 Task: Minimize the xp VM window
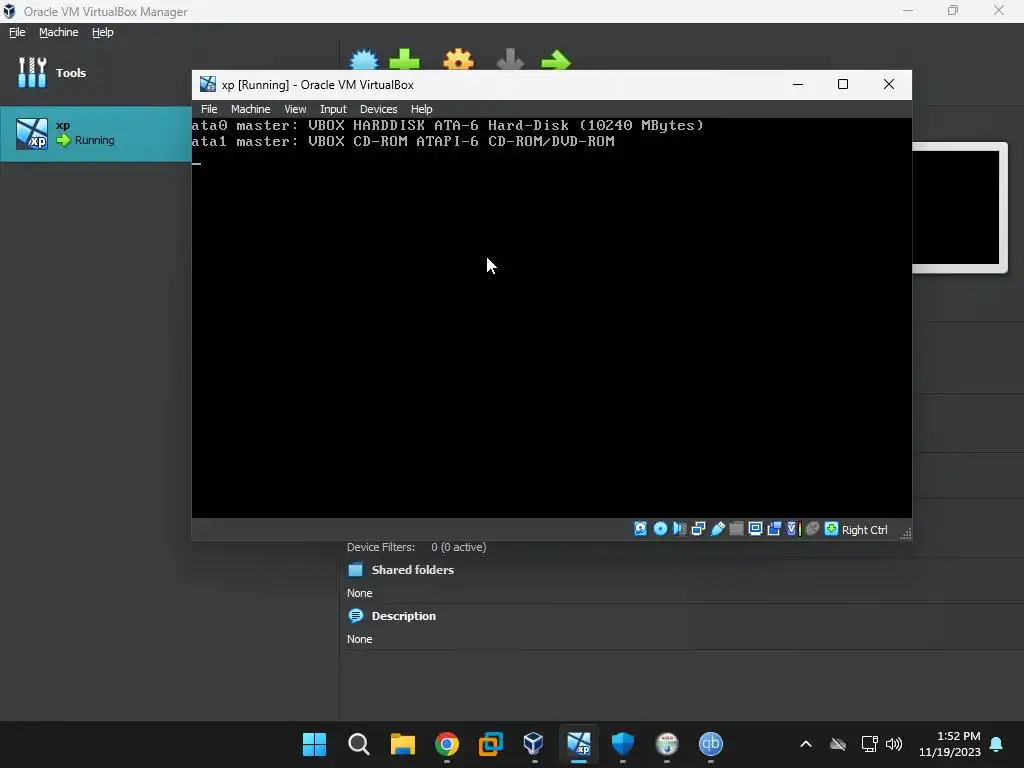(797, 84)
